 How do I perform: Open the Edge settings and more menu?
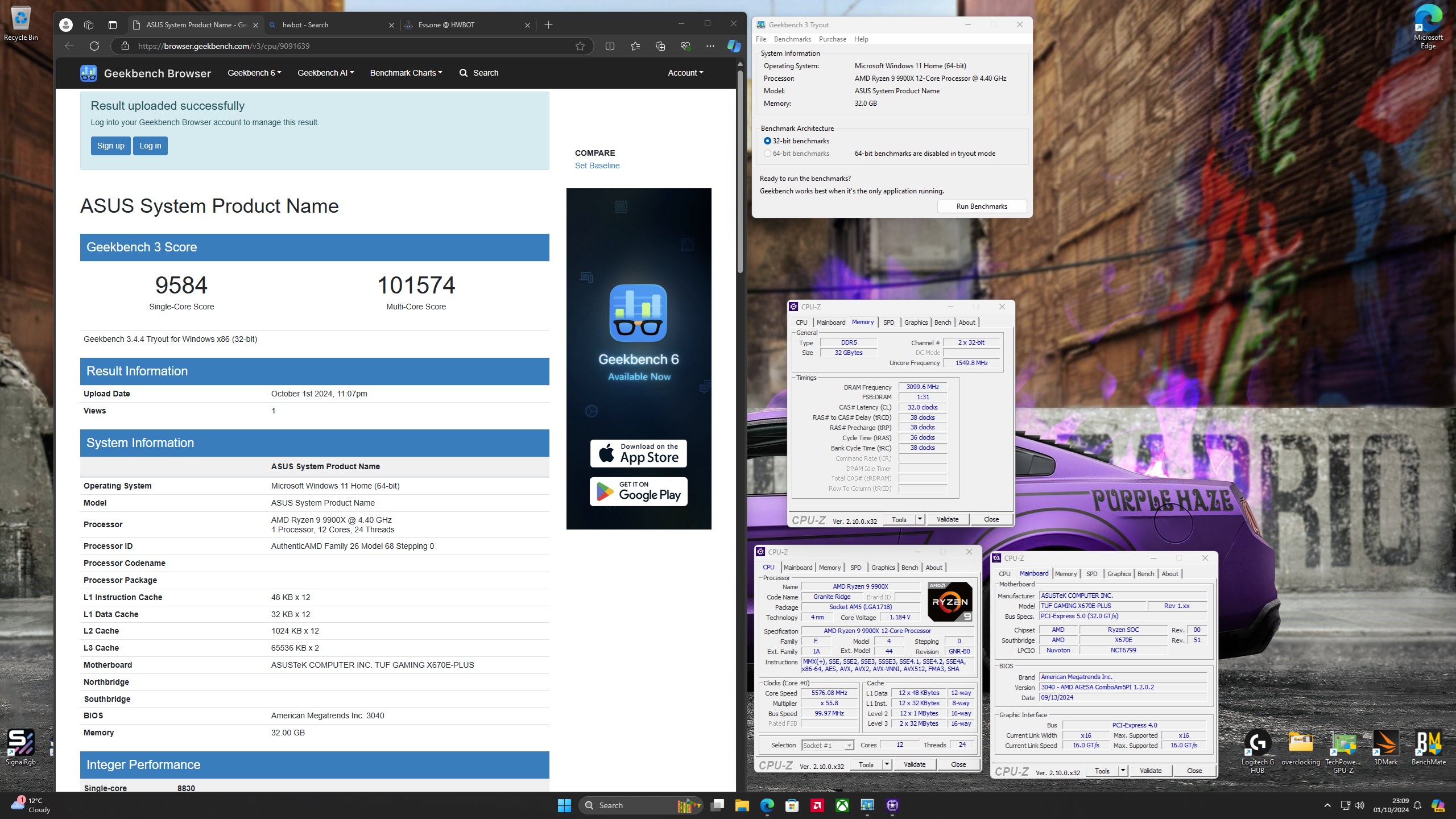(710, 46)
